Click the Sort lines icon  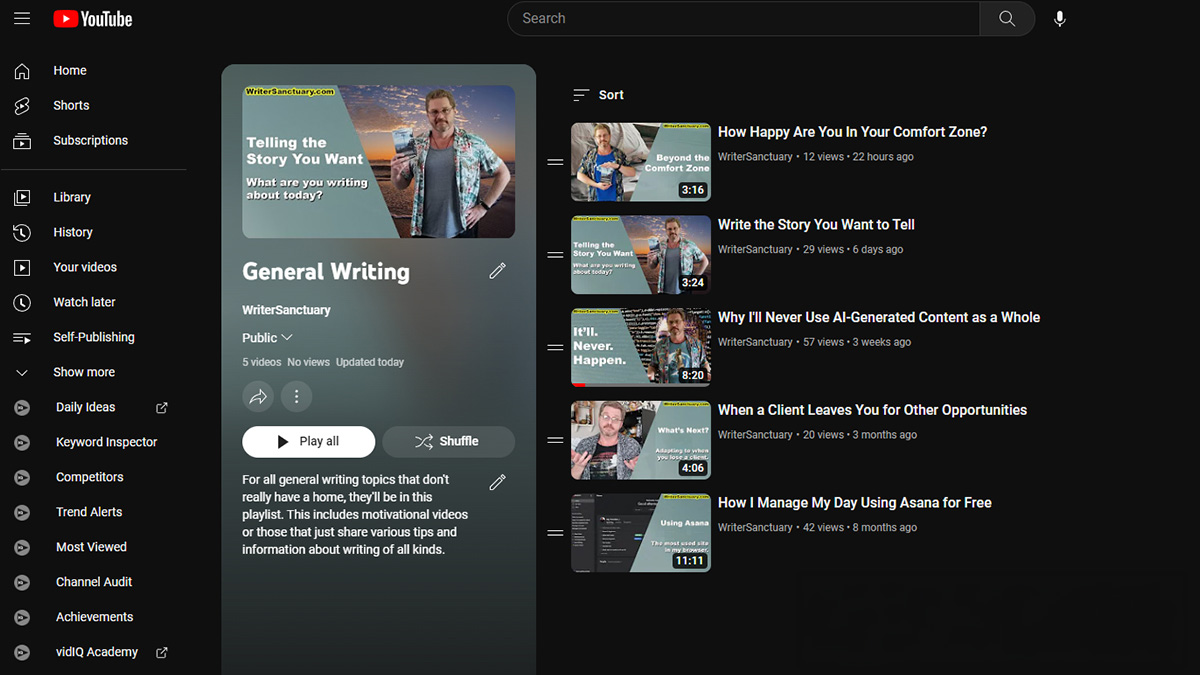click(581, 95)
